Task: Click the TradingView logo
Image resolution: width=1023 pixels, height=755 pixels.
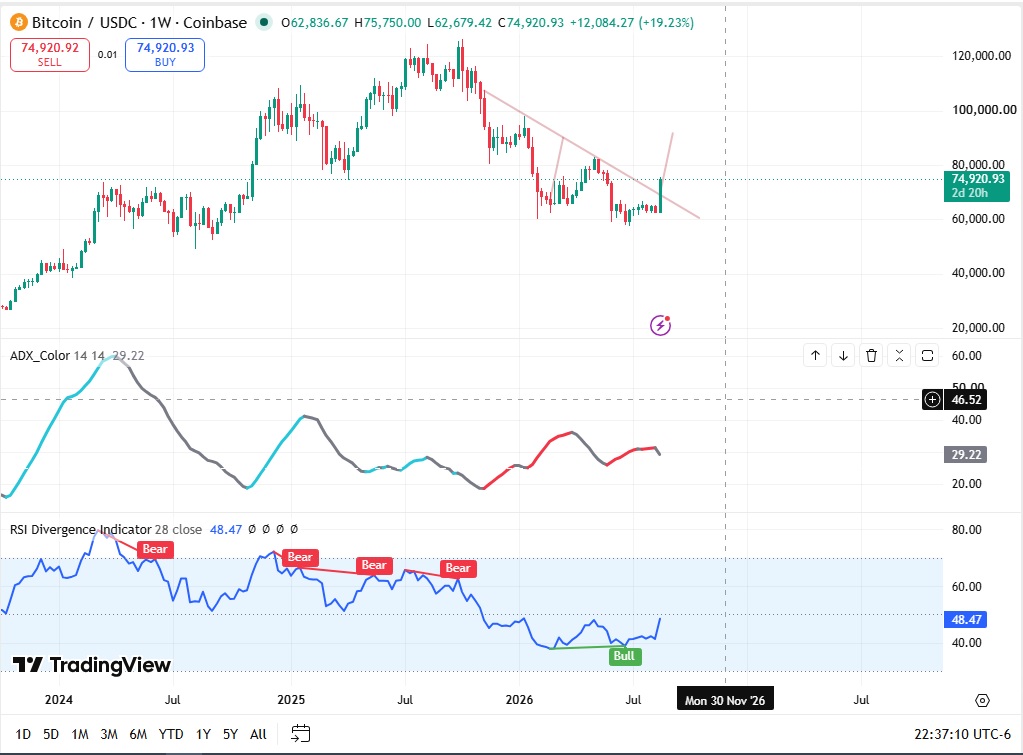Action: coord(92,664)
